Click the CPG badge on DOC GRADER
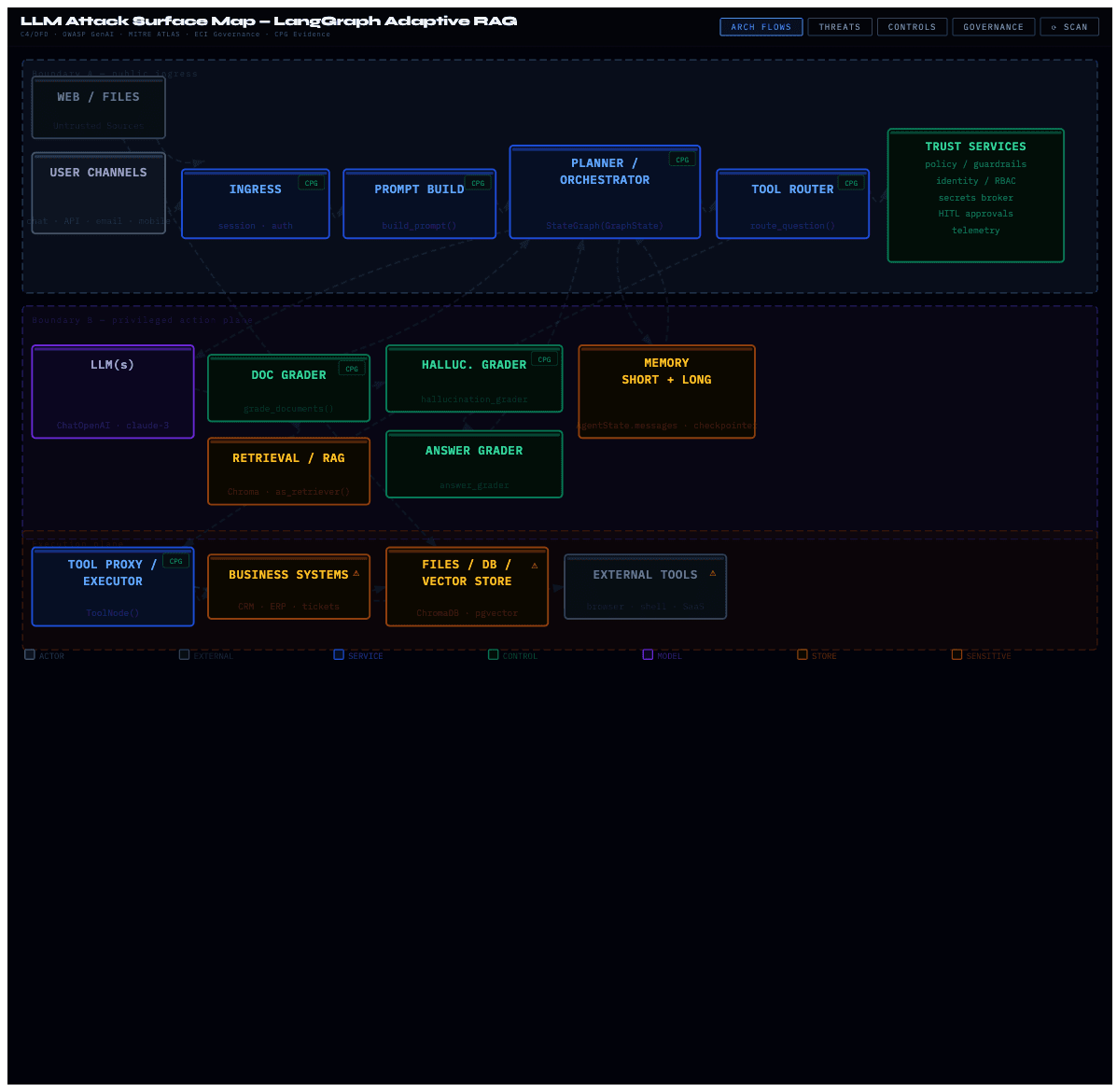Image resolution: width=1117 pixels, height=1092 pixels. (x=352, y=369)
